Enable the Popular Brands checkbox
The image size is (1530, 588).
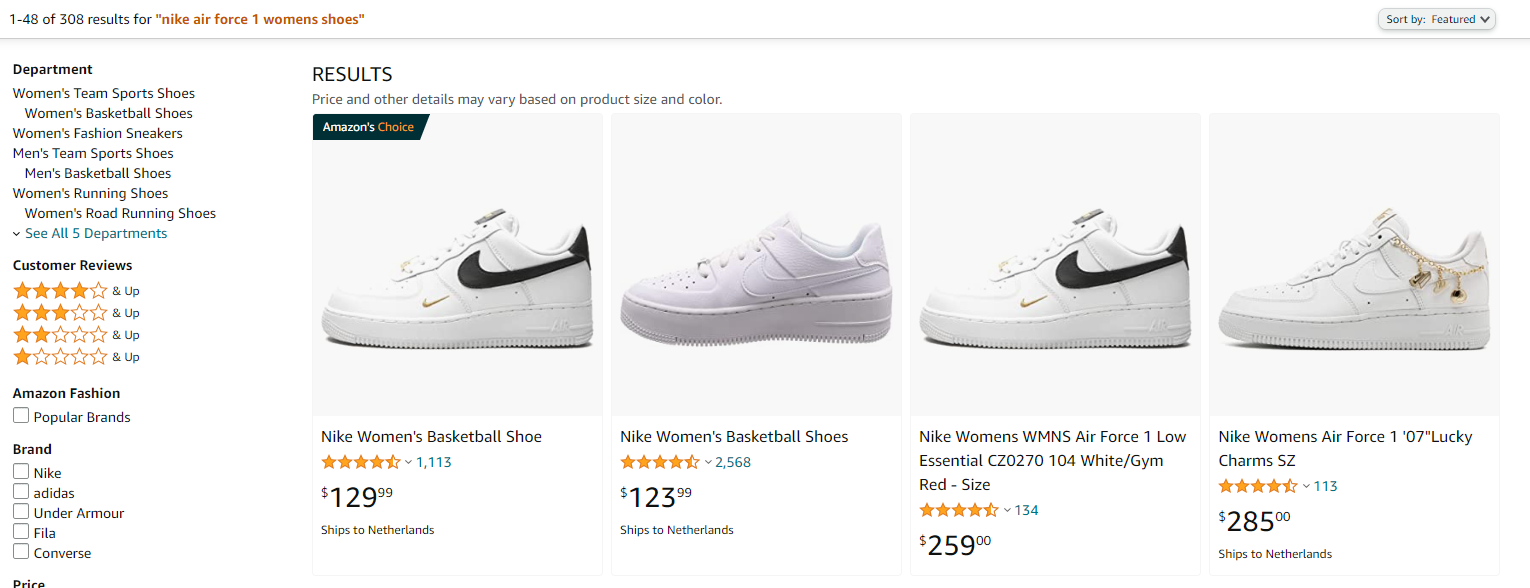21,416
